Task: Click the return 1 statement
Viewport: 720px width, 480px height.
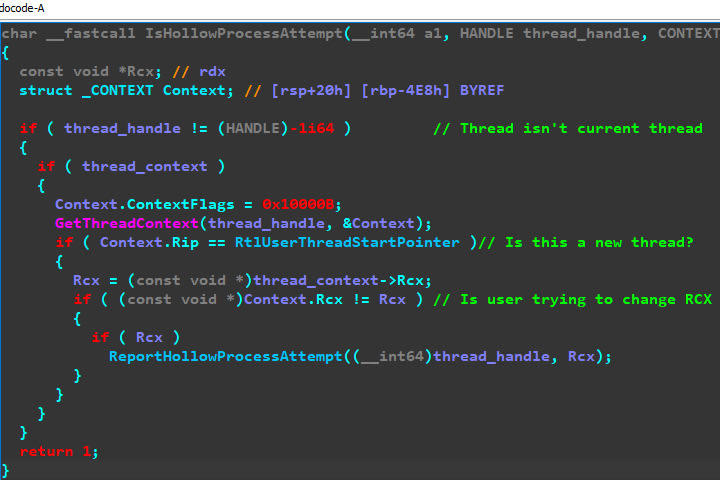Action: click(58, 451)
